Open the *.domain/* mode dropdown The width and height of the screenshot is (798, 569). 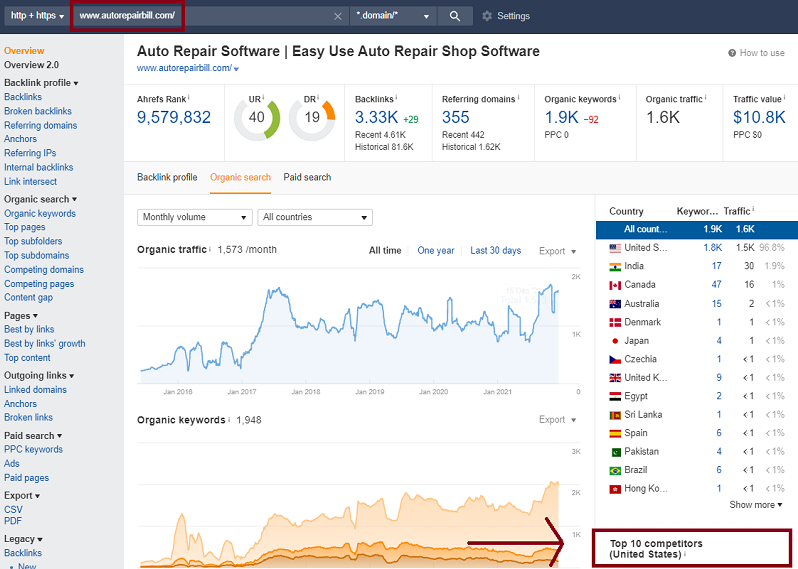click(x=392, y=16)
